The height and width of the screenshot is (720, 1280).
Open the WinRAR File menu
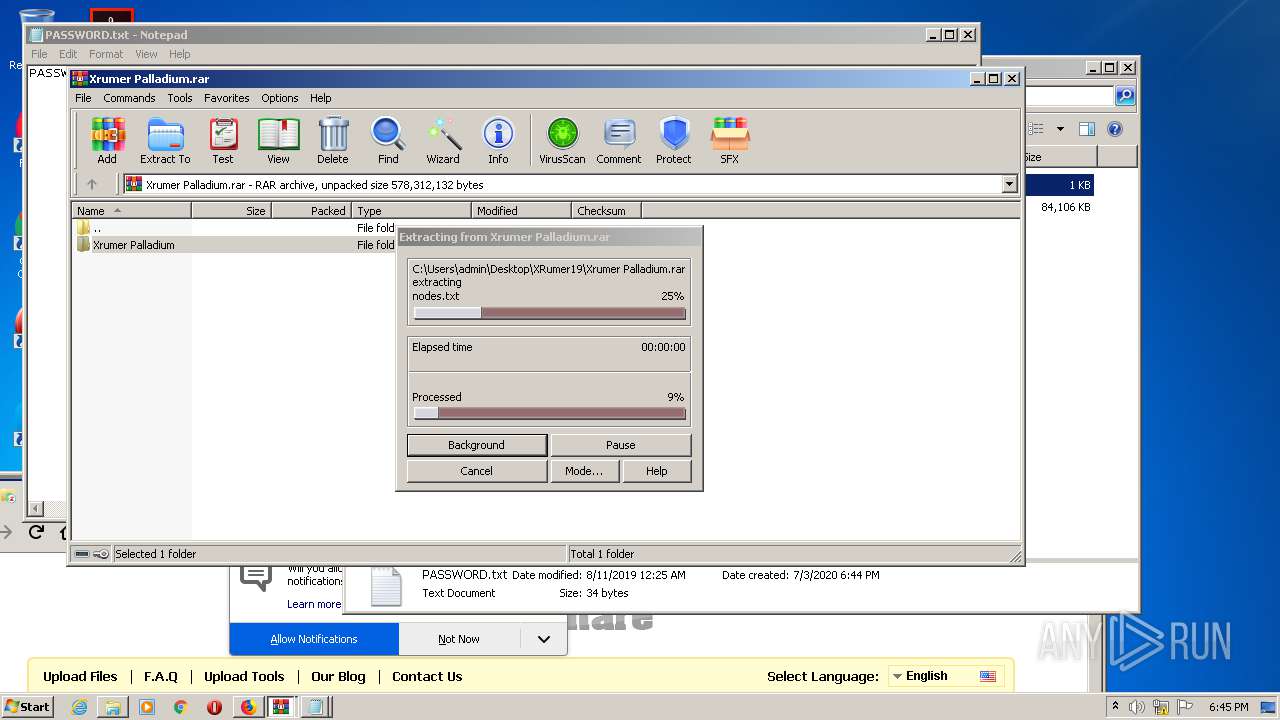click(83, 98)
